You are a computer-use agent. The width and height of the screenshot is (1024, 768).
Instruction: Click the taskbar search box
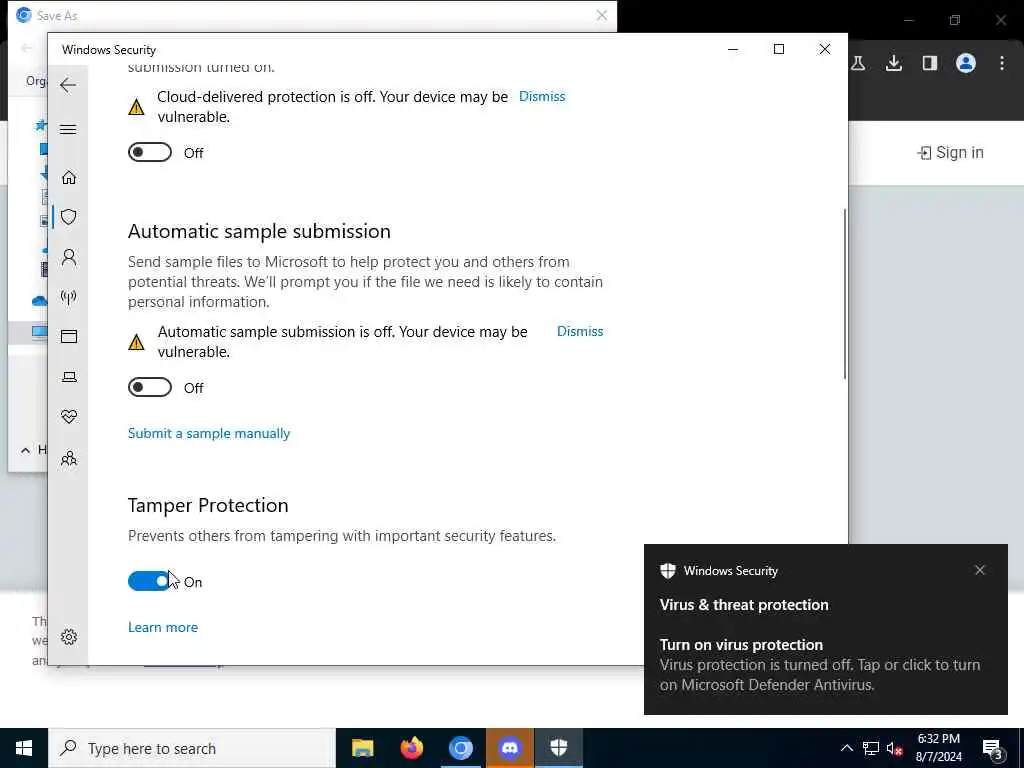[192, 748]
